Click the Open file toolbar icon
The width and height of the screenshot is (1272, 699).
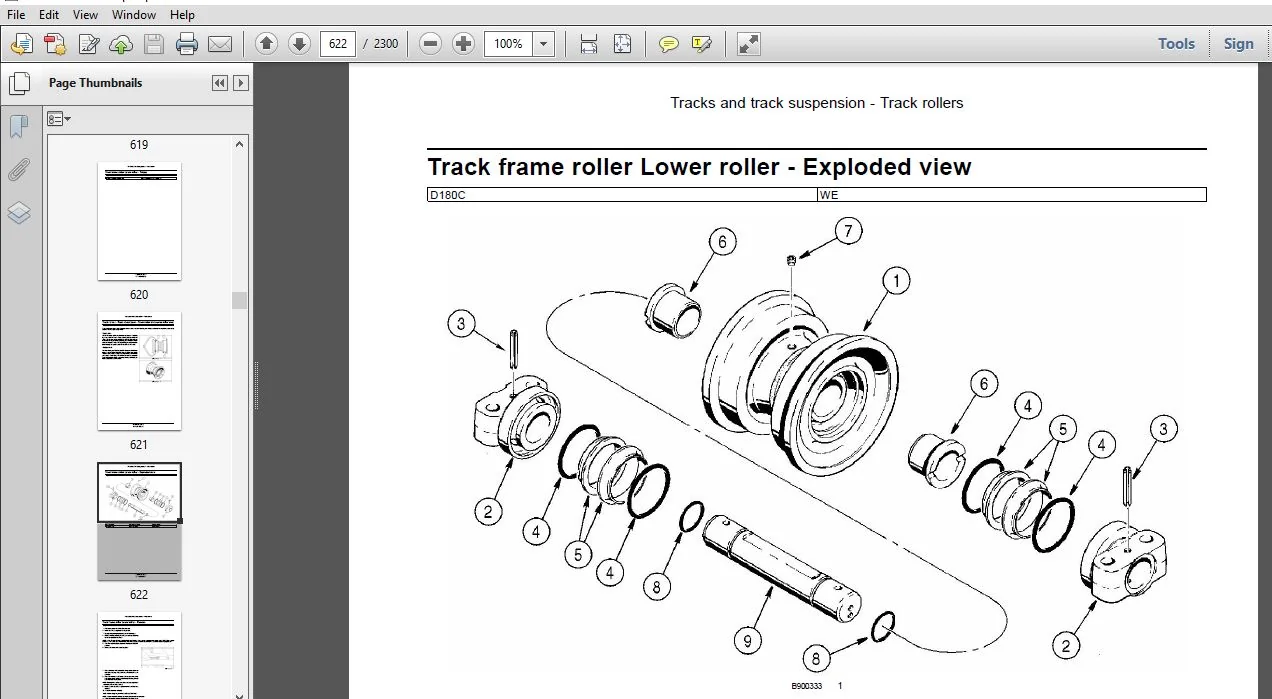[x=22, y=44]
